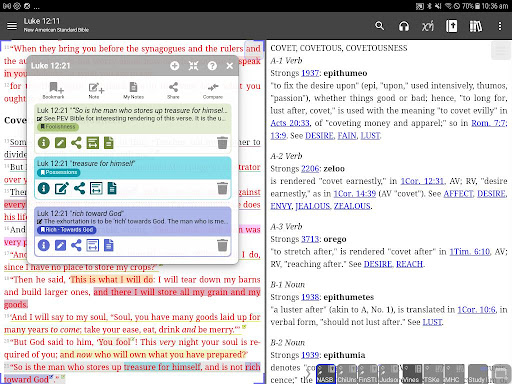The image size is (512, 384).
Task: Follow the Acts 20:33 reference link
Action: [x=290, y=123]
